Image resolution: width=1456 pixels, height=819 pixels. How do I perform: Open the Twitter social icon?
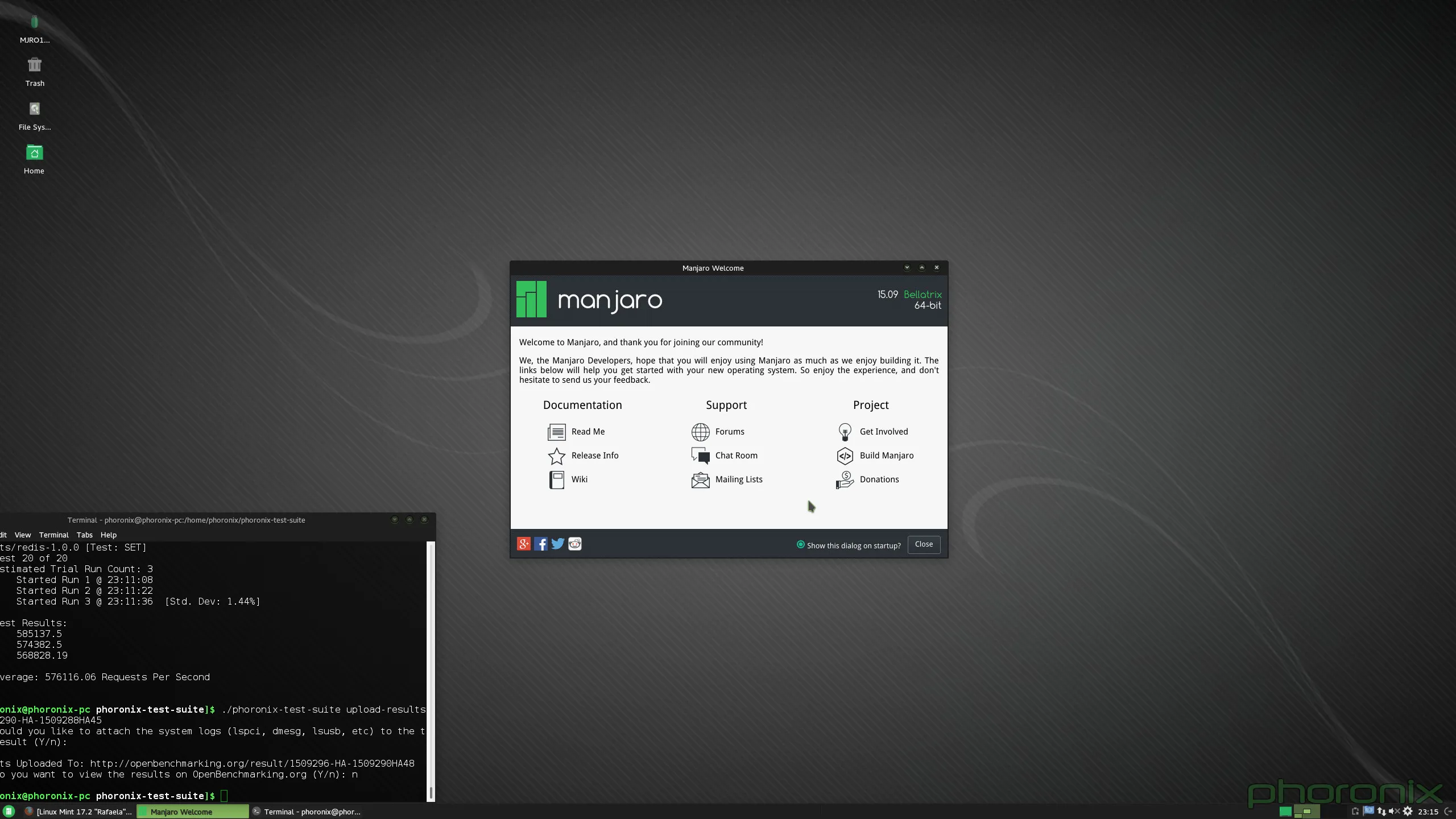557,544
